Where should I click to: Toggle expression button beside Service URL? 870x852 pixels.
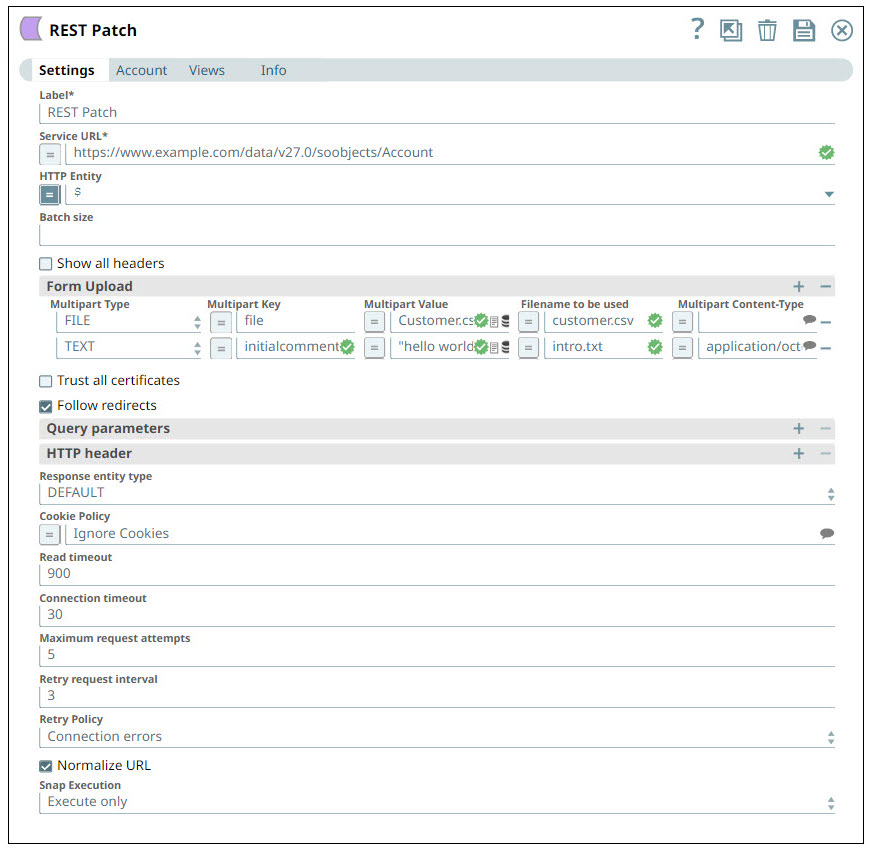click(x=50, y=154)
